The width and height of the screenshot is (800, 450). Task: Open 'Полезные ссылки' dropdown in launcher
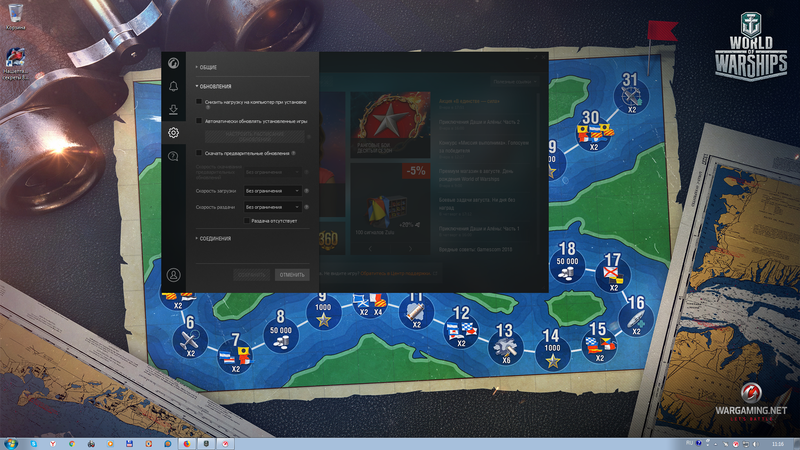pyautogui.click(x=514, y=82)
